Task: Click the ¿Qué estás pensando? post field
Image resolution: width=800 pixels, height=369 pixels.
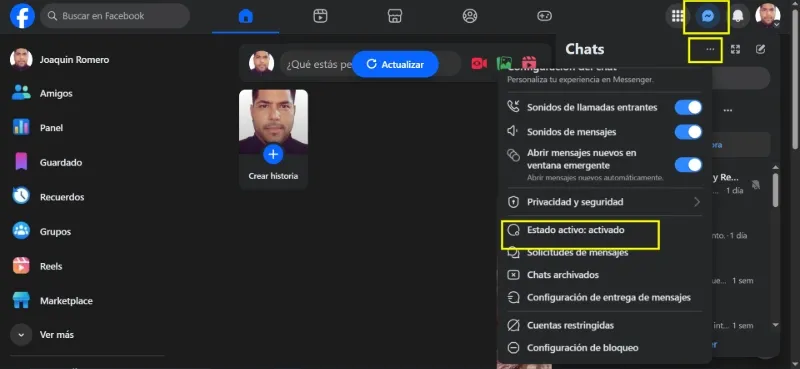Action: click(x=319, y=64)
